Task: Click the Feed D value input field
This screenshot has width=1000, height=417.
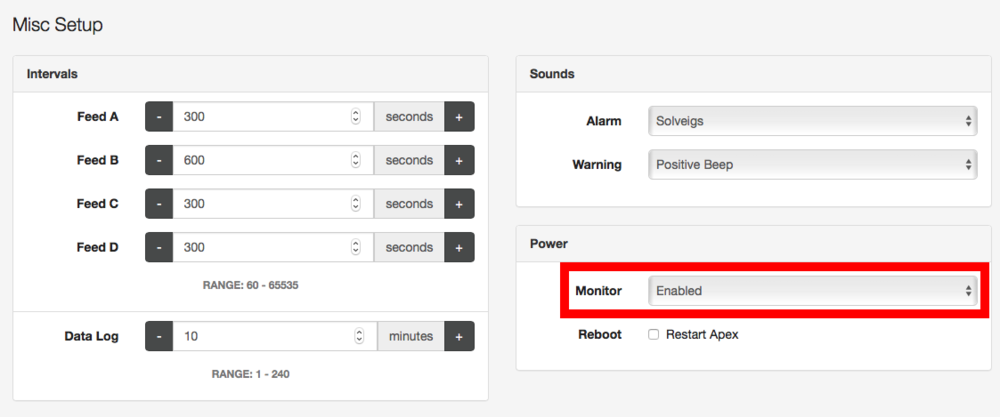Action: pos(273,247)
